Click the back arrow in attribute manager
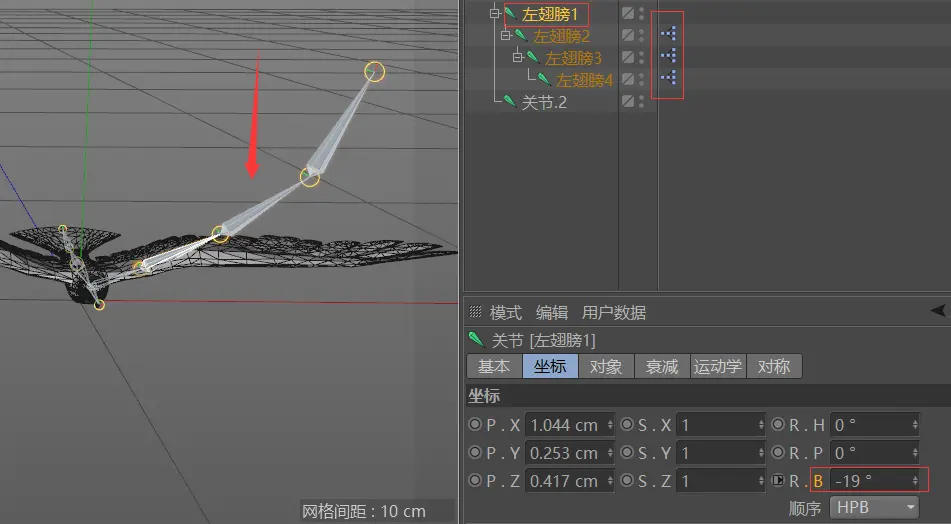The height and width of the screenshot is (524, 951). 937,312
